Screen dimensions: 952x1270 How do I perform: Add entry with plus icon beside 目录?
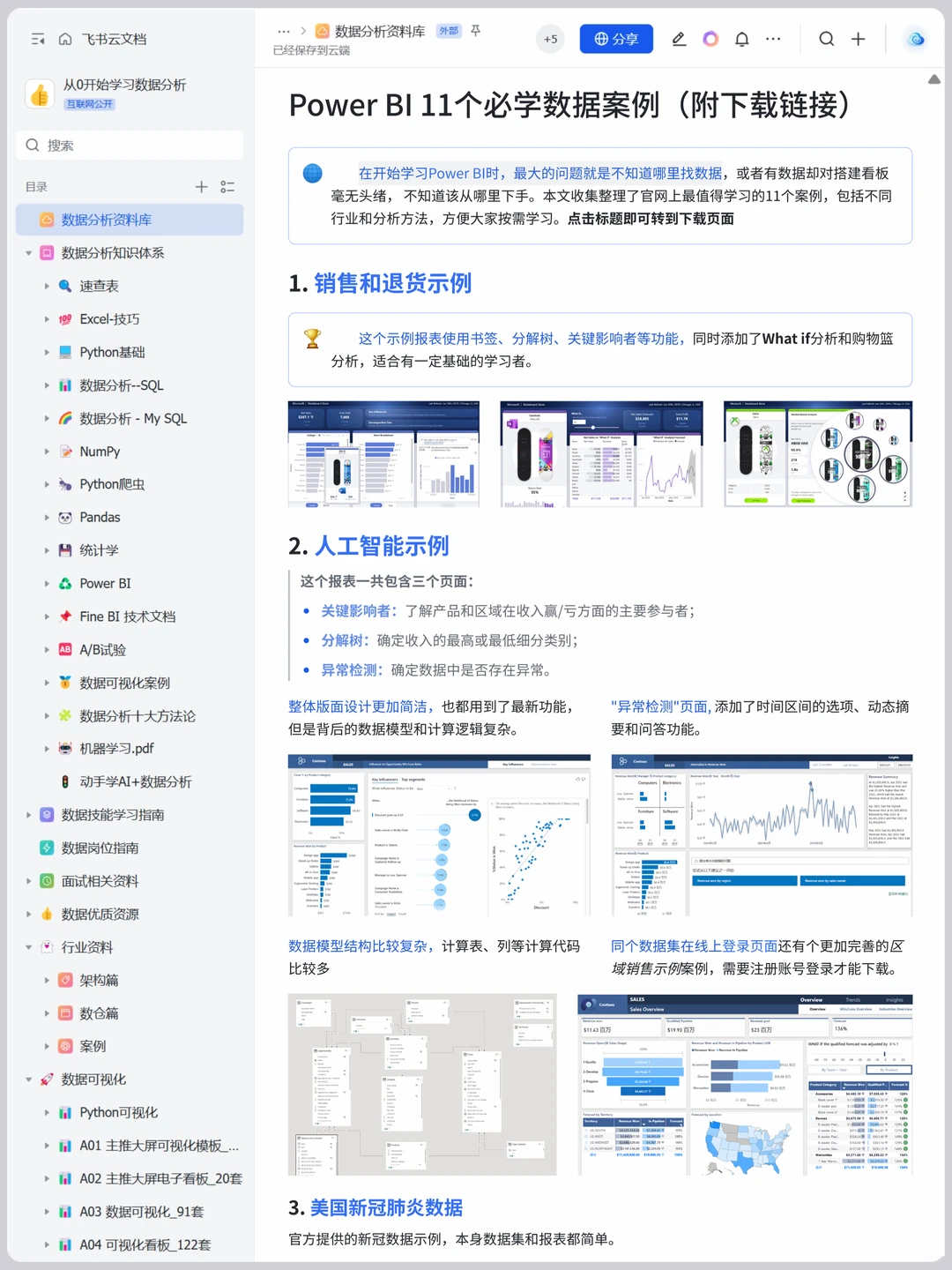201,186
